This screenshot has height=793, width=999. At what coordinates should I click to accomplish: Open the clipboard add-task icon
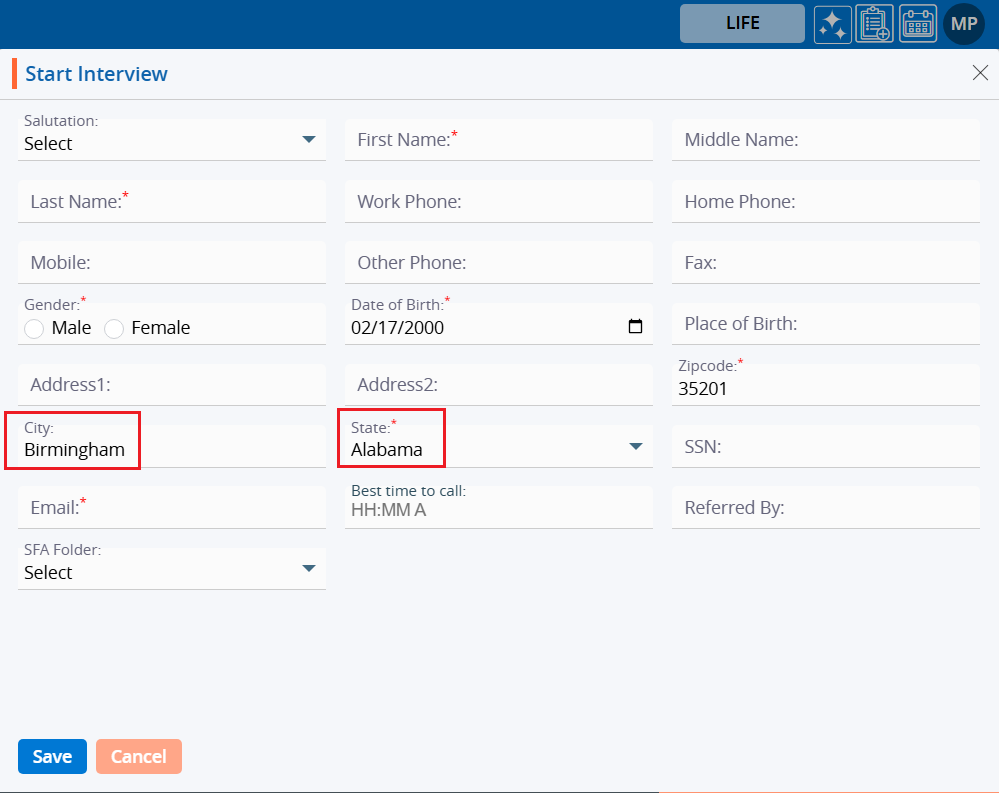pos(875,24)
